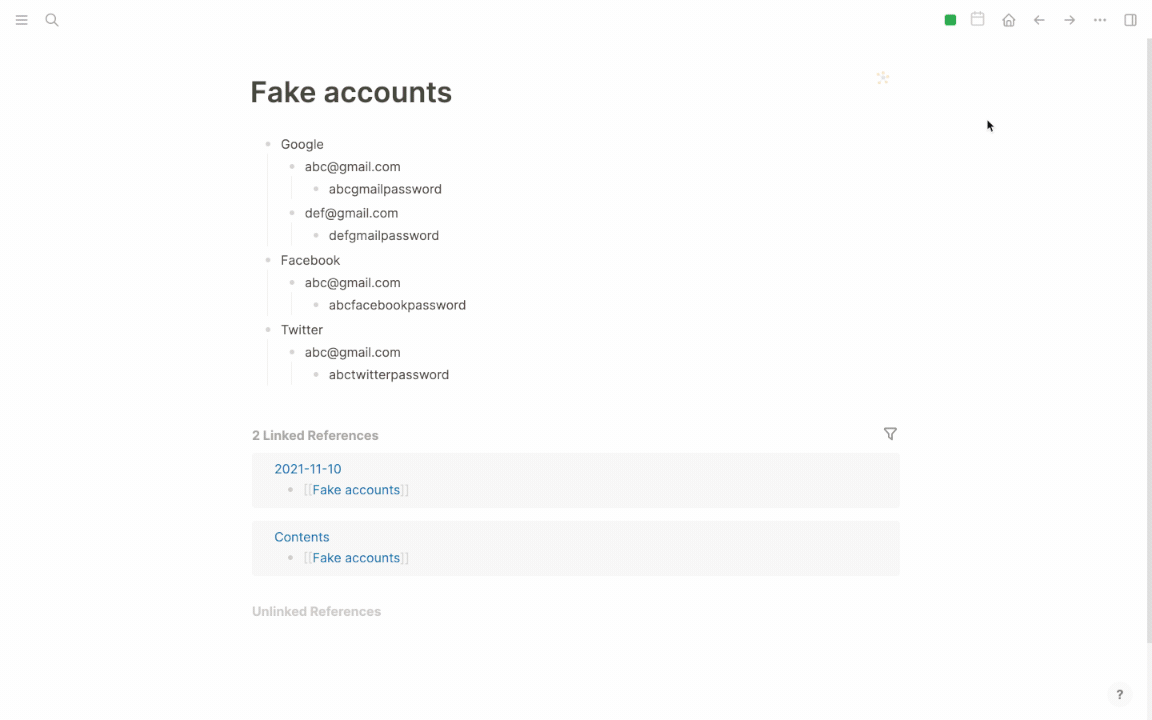Expand the Unlinked References section

317,611
